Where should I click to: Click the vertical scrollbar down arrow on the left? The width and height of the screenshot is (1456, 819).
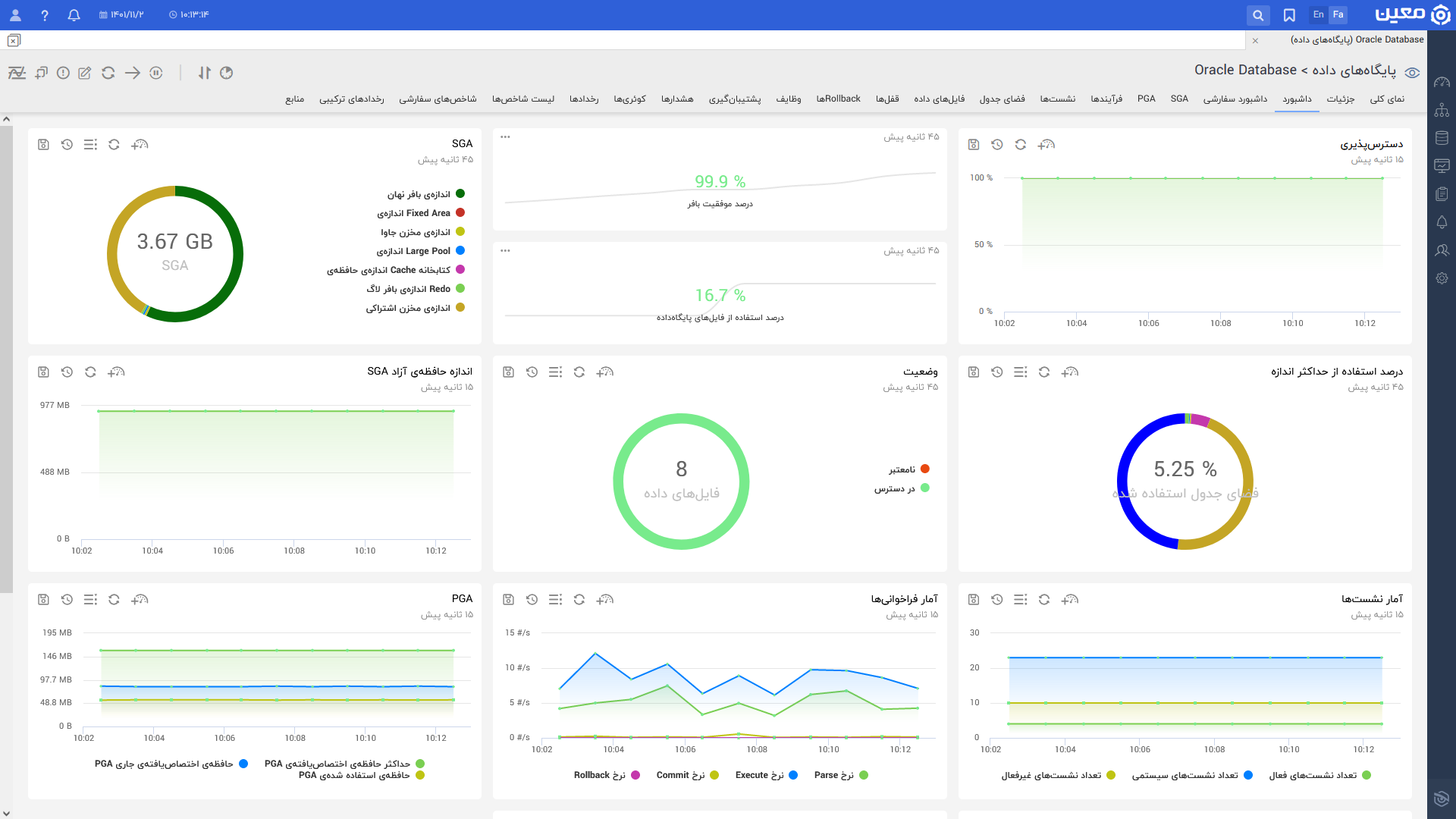coord(6,813)
